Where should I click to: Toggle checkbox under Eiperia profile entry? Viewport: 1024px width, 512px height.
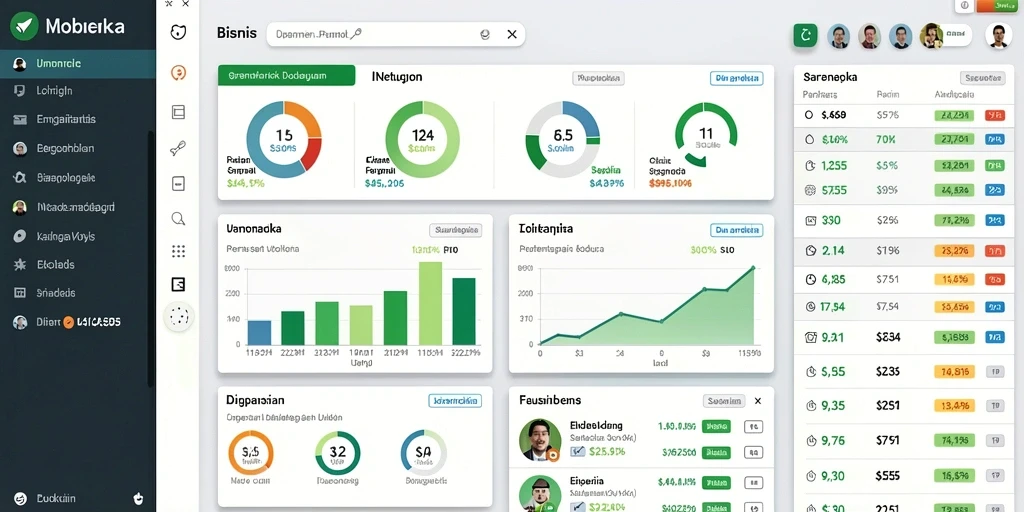[577, 507]
